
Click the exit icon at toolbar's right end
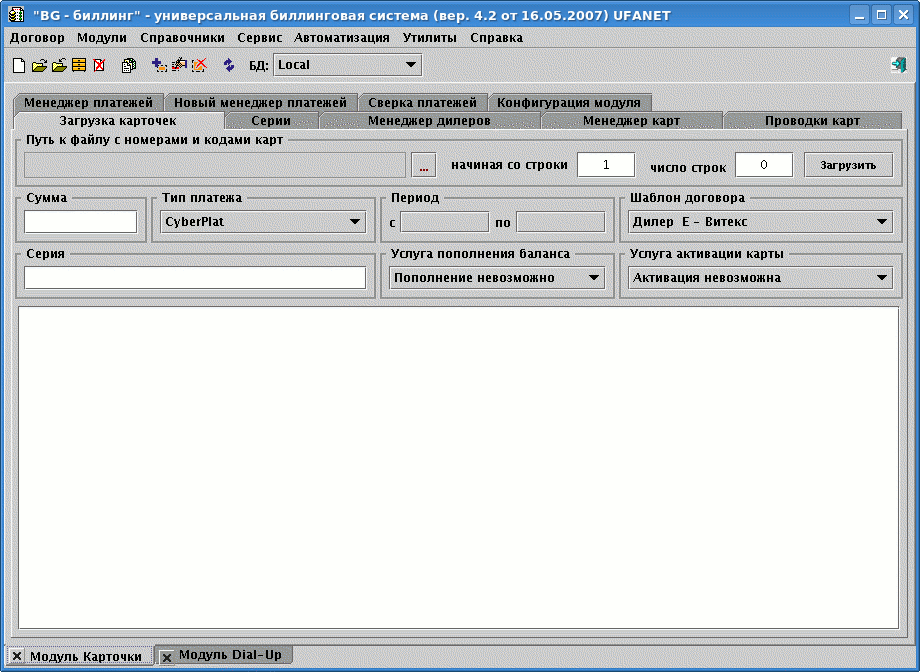[899, 65]
